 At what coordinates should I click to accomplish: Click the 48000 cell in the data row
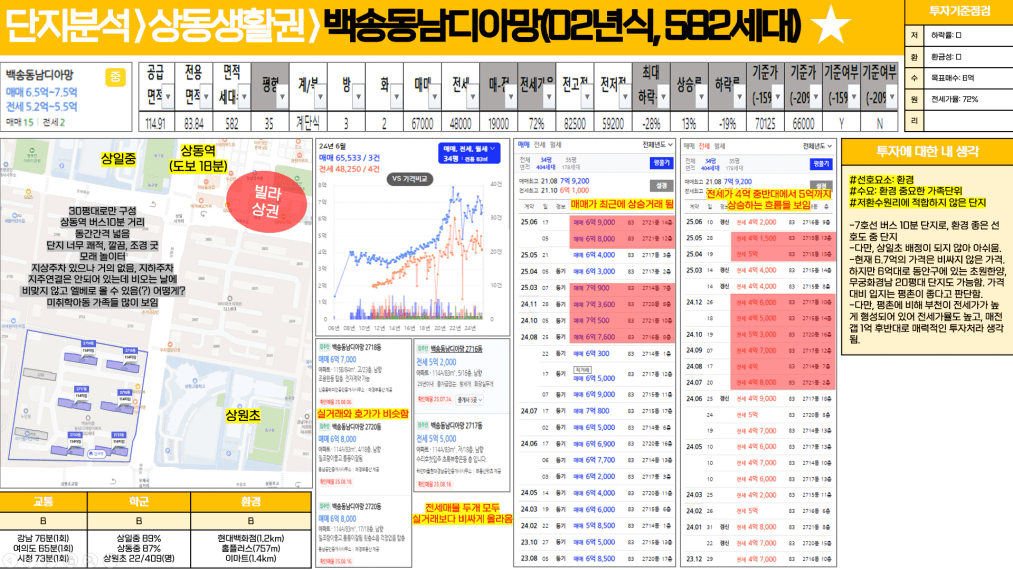pyautogui.click(x=461, y=123)
